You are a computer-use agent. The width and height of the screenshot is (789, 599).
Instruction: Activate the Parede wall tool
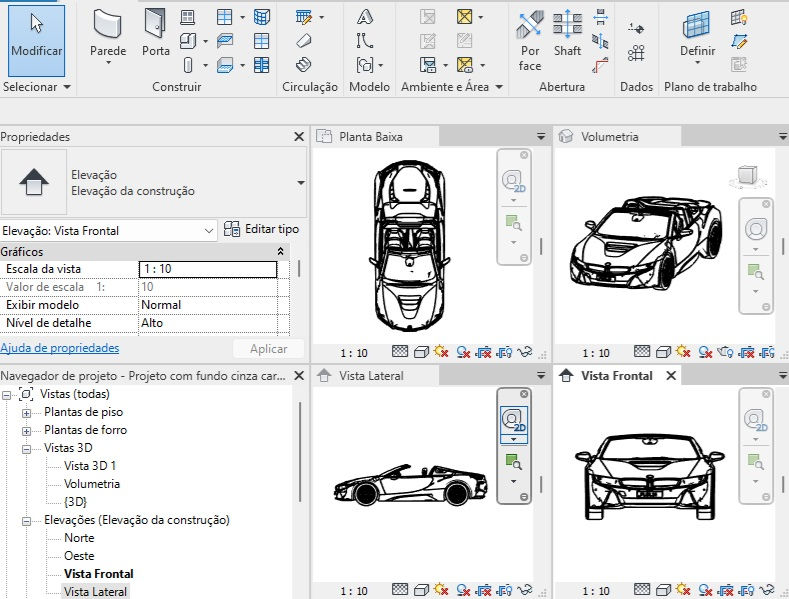pyautogui.click(x=108, y=36)
